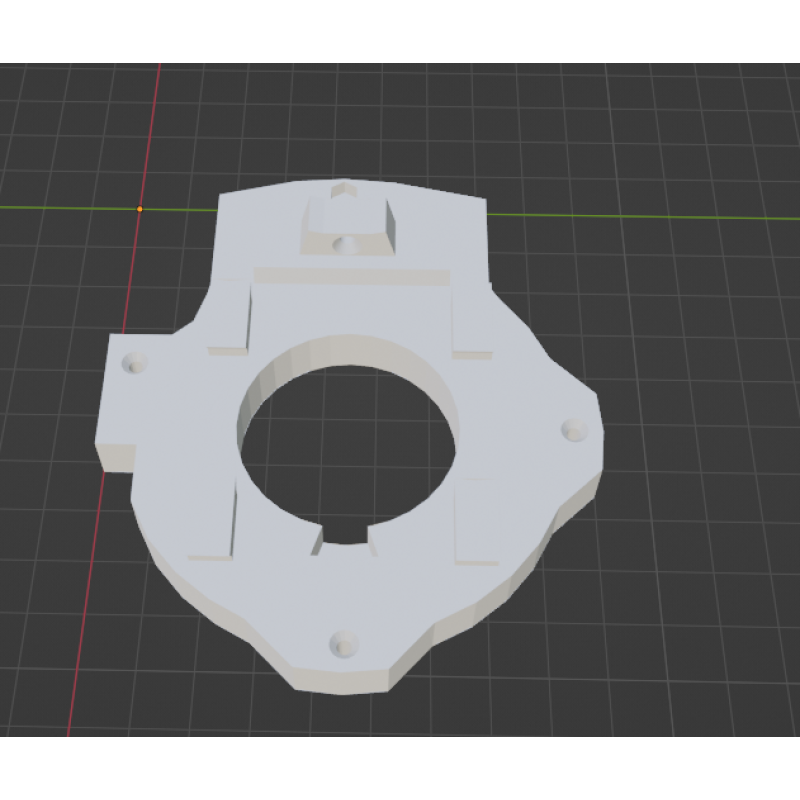Click the white blank strip above the viewport
Viewport: 800px width, 800px height.
[400, 30]
